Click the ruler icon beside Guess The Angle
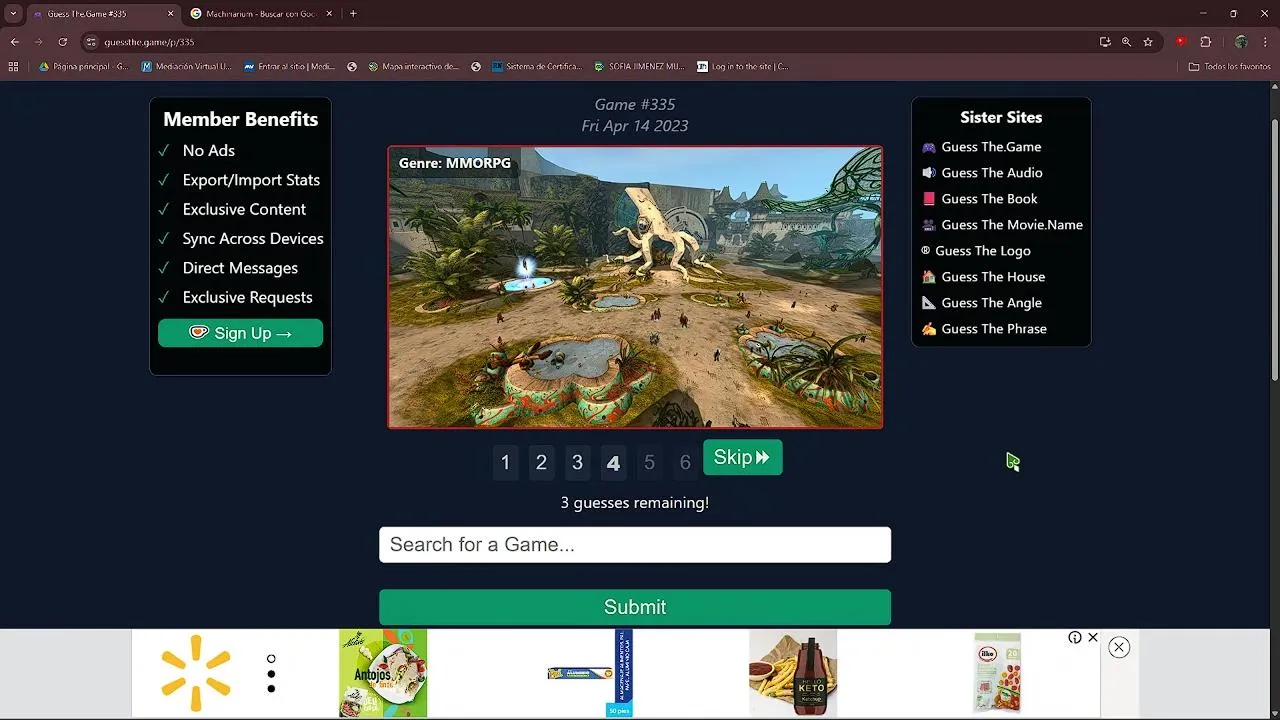The image size is (1280, 720). [929, 303]
